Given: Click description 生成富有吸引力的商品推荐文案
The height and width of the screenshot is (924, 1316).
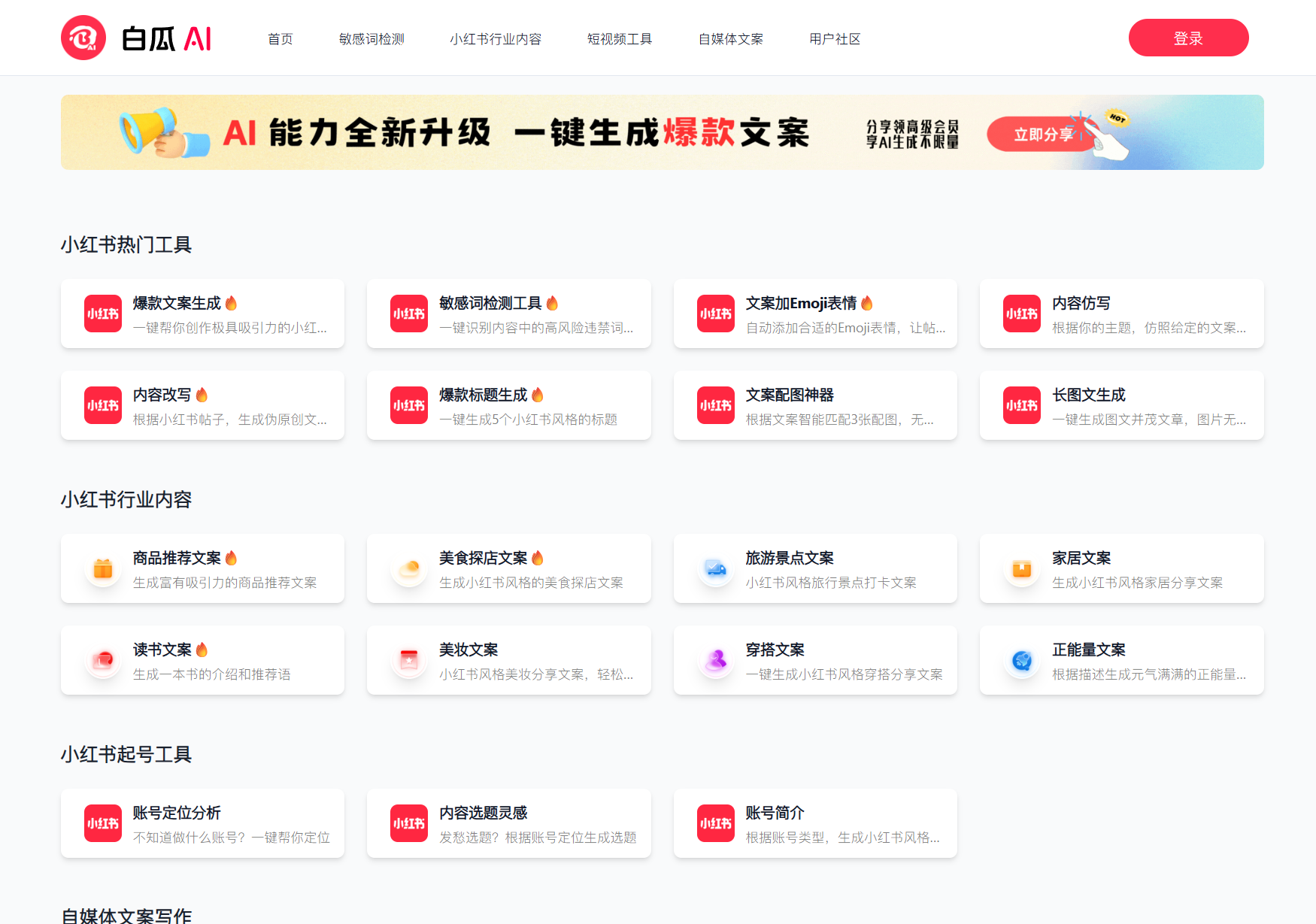Looking at the screenshot, I should coord(225,583).
